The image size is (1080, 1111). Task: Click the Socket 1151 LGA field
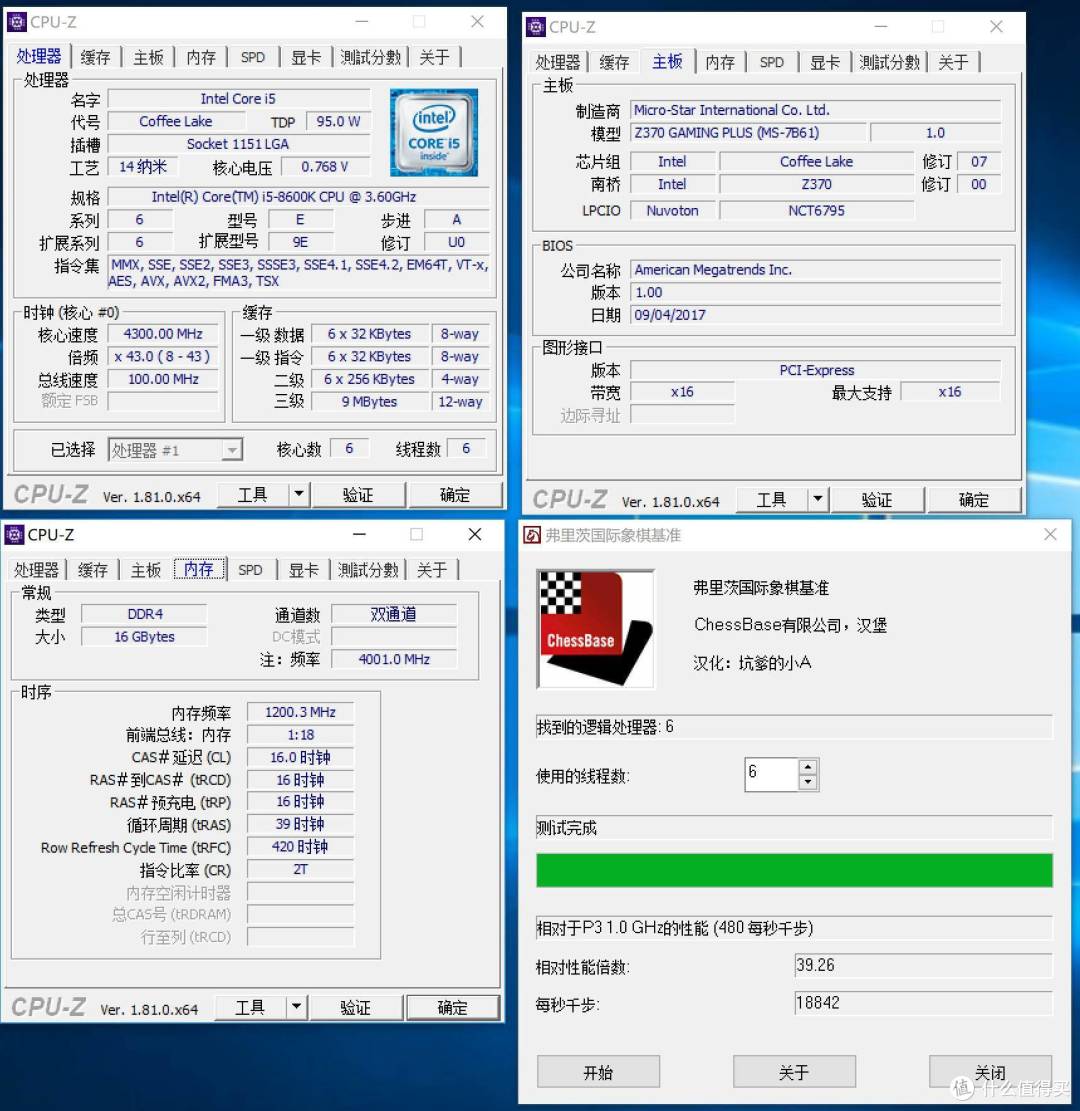point(238,144)
